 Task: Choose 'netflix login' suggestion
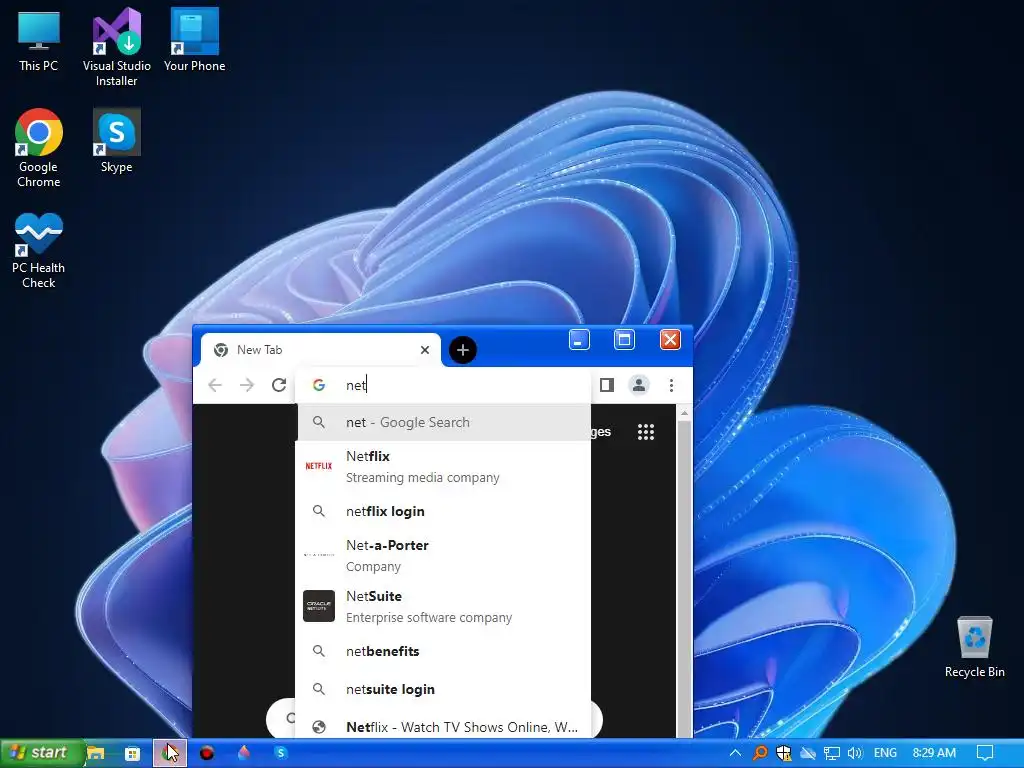pyautogui.click(x=444, y=511)
